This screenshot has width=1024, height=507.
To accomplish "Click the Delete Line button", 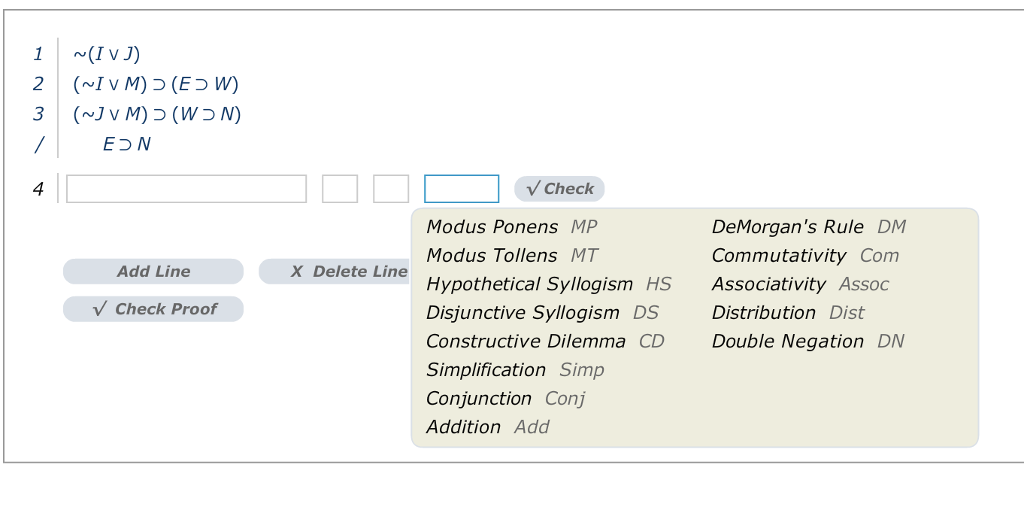I will point(335,271).
